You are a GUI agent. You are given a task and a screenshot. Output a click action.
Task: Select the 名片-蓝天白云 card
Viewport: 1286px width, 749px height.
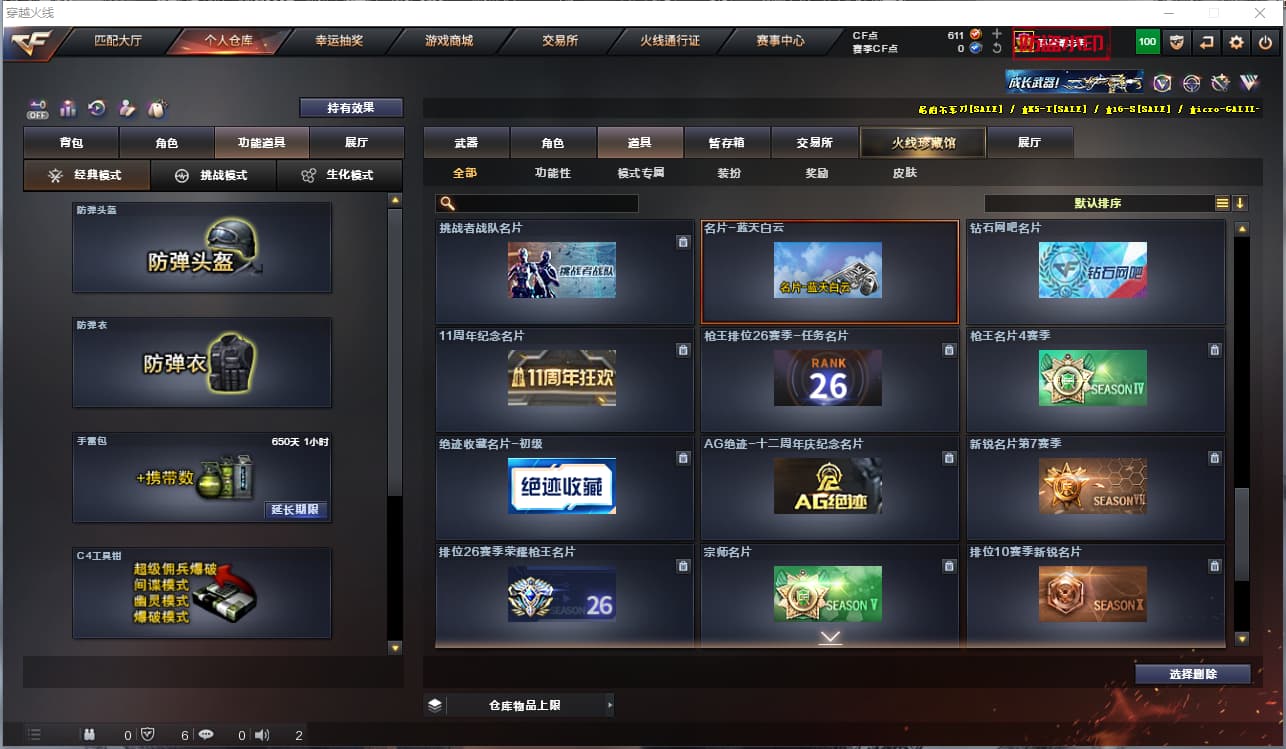[829, 271]
